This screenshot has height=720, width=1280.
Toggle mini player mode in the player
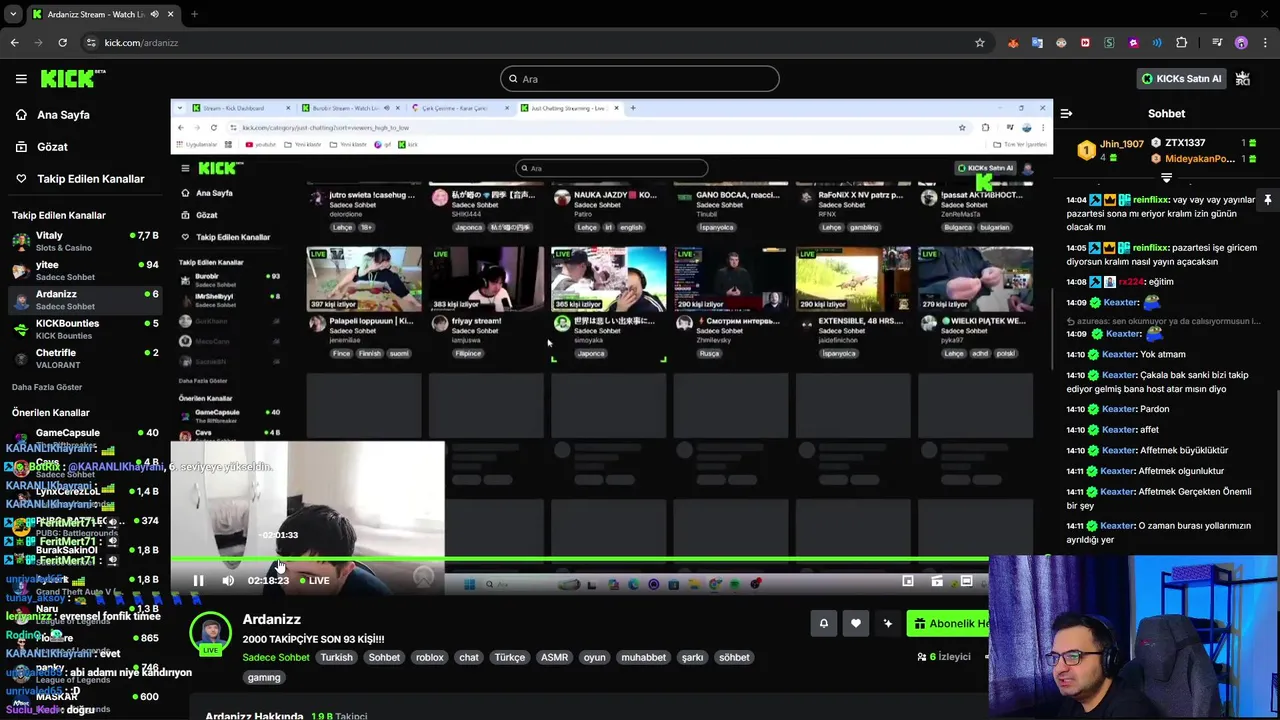tap(908, 580)
